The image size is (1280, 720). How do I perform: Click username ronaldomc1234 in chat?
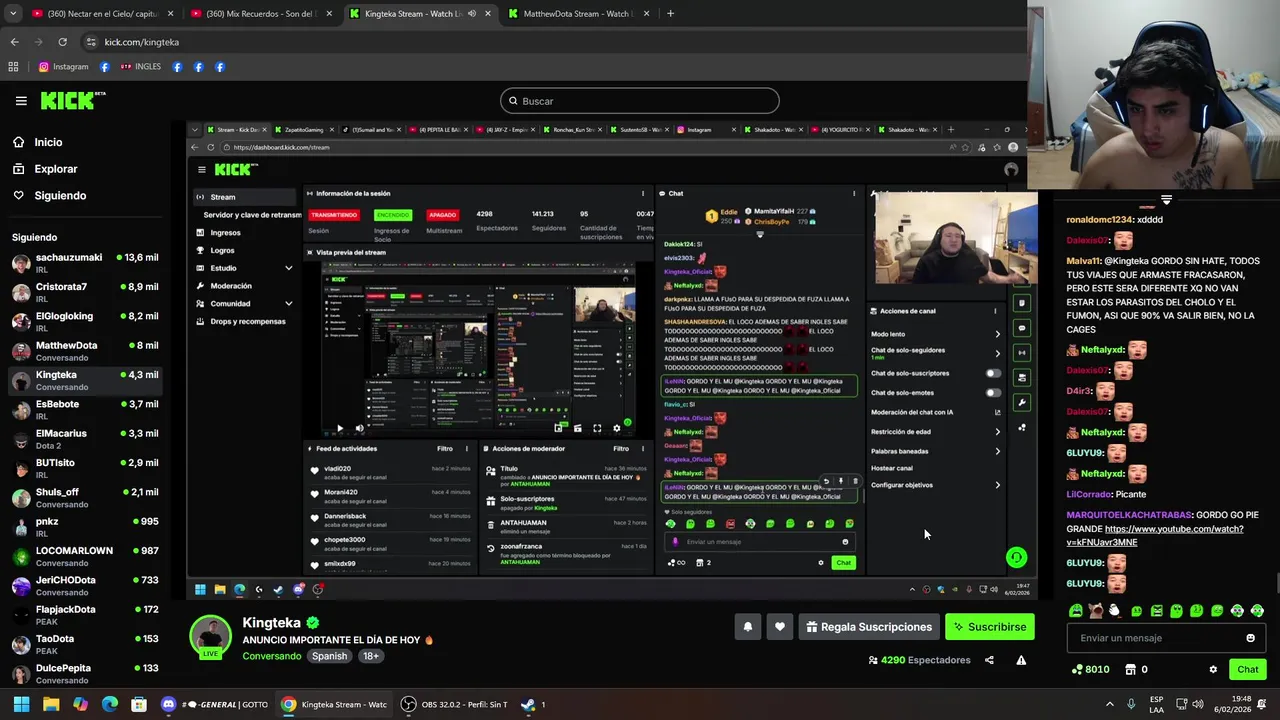[x=1100, y=219]
